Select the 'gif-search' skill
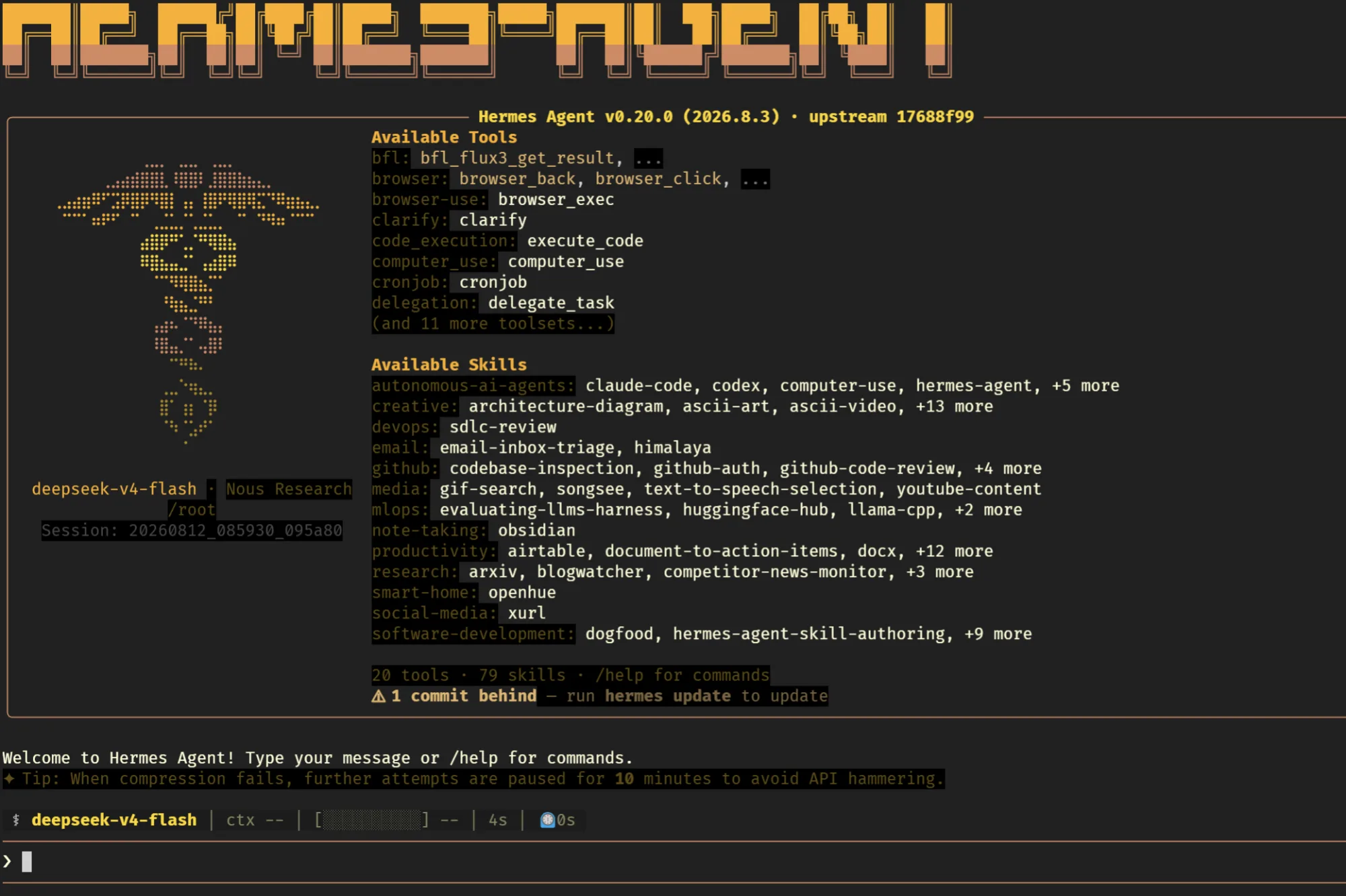Viewport: 1346px width, 896px height. 488,489
